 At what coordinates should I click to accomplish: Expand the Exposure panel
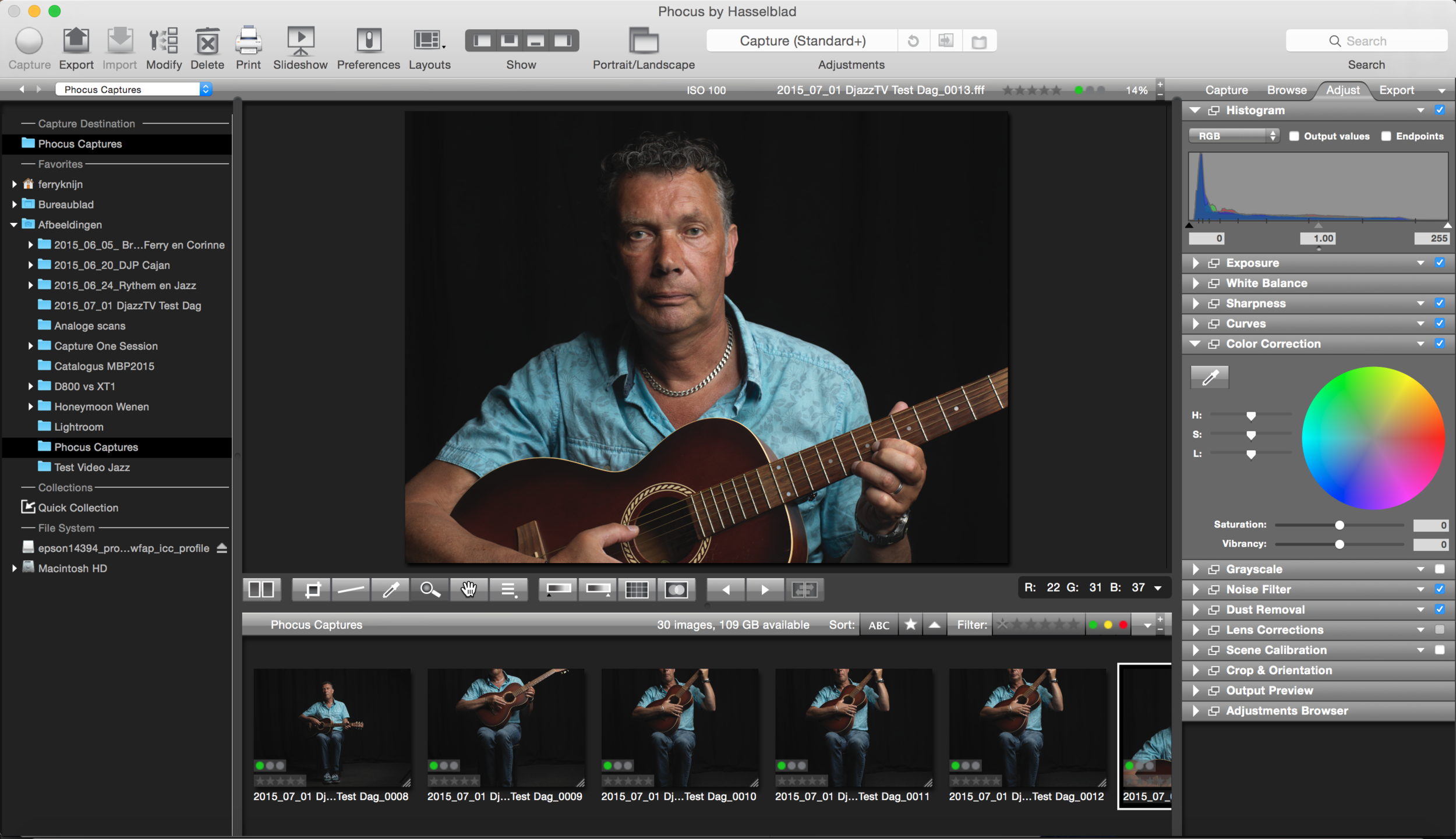pyautogui.click(x=1196, y=263)
